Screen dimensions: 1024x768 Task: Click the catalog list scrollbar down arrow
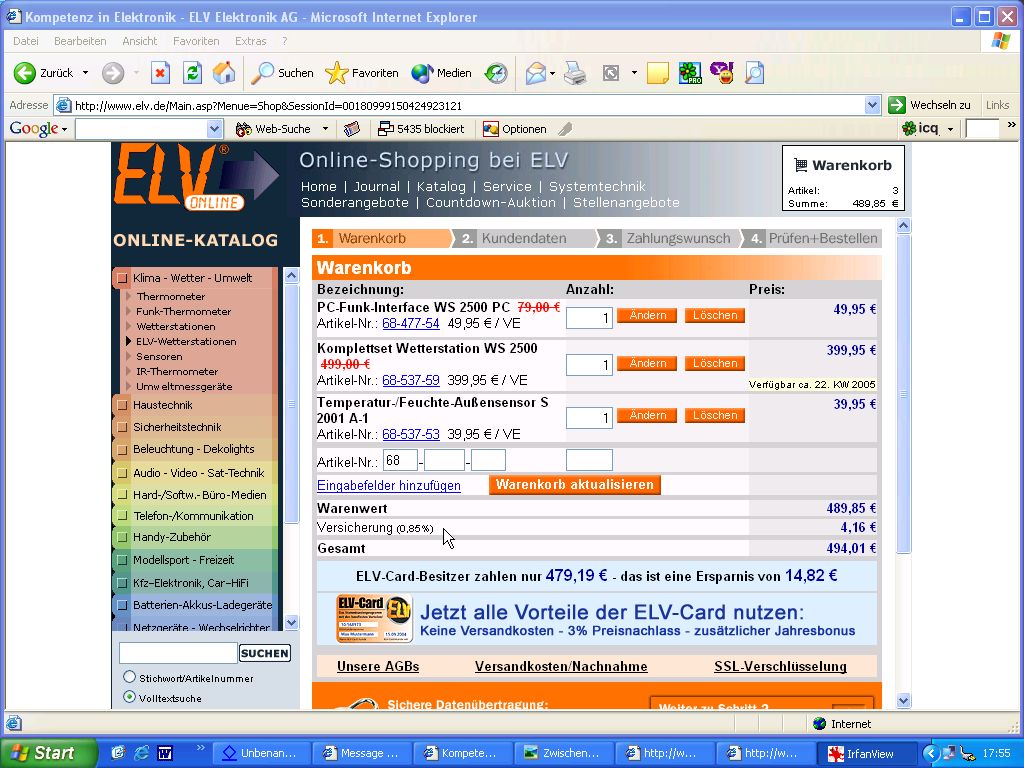(291, 622)
